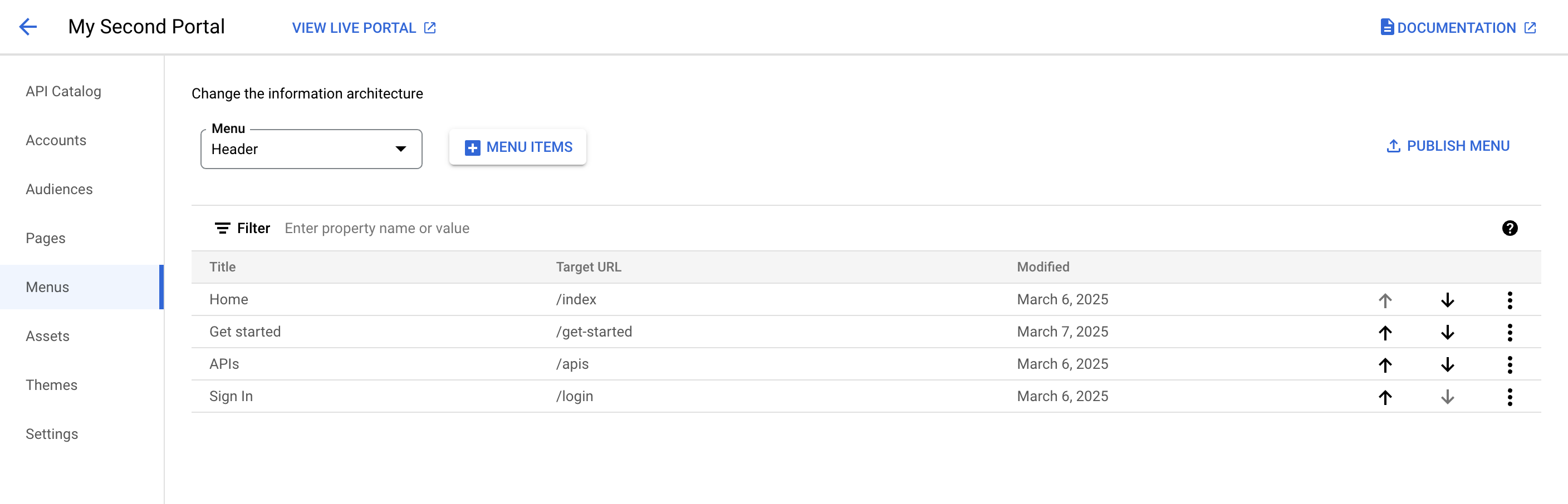Open more options for APIs row

(1509, 364)
